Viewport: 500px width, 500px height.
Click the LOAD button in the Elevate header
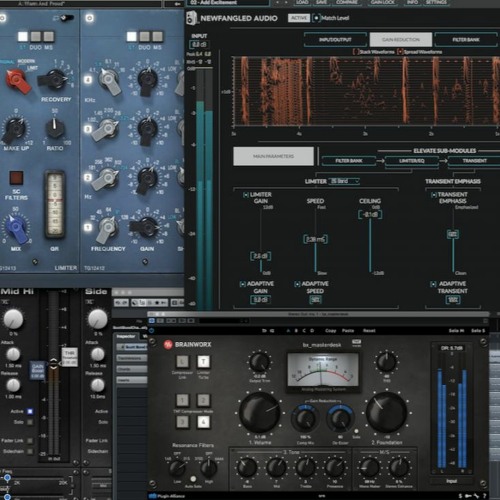tap(302, 2)
